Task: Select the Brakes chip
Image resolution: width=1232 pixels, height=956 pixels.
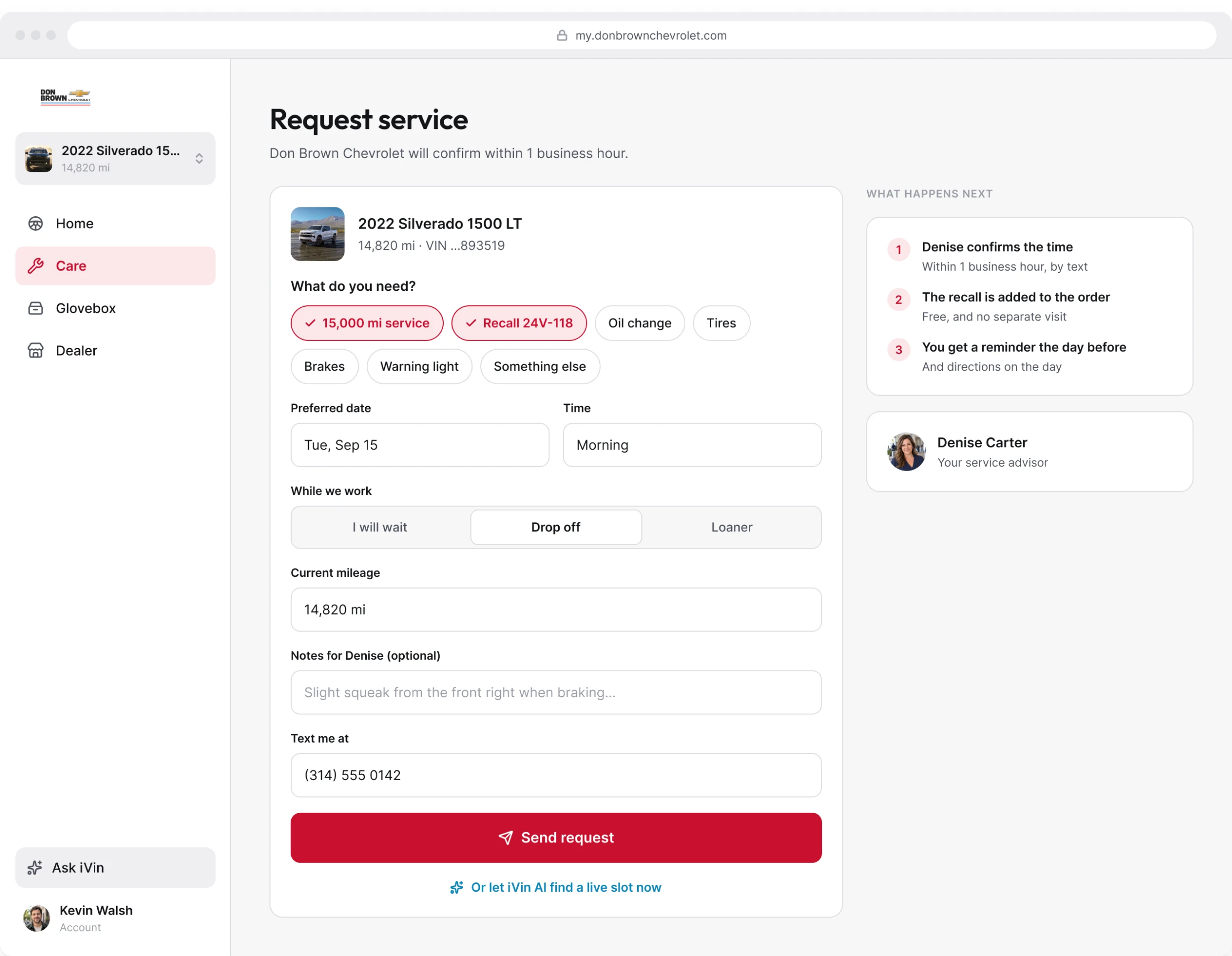Action: pyautogui.click(x=324, y=366)
